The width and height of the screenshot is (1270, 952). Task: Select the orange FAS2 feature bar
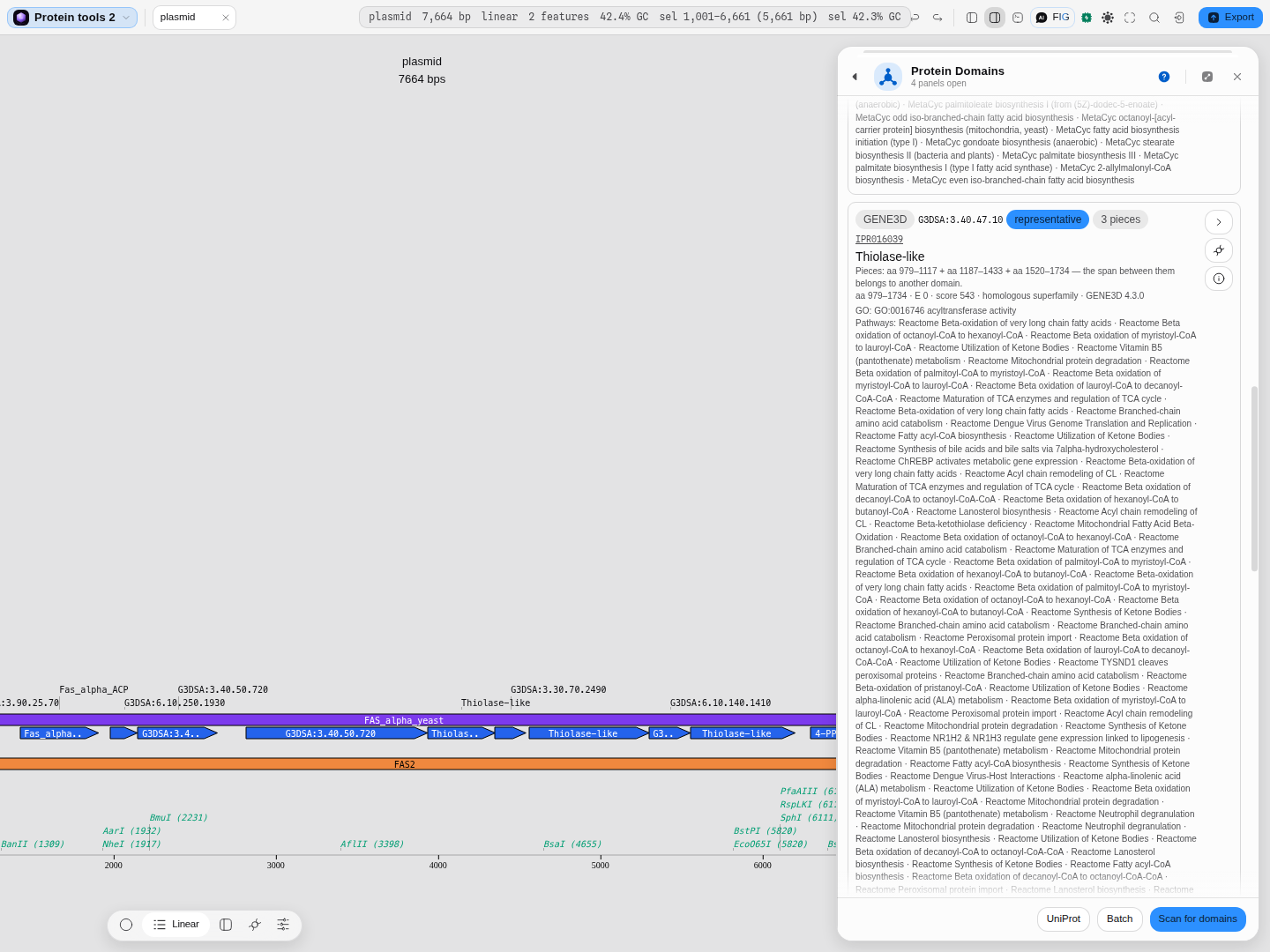coord(418,764)
